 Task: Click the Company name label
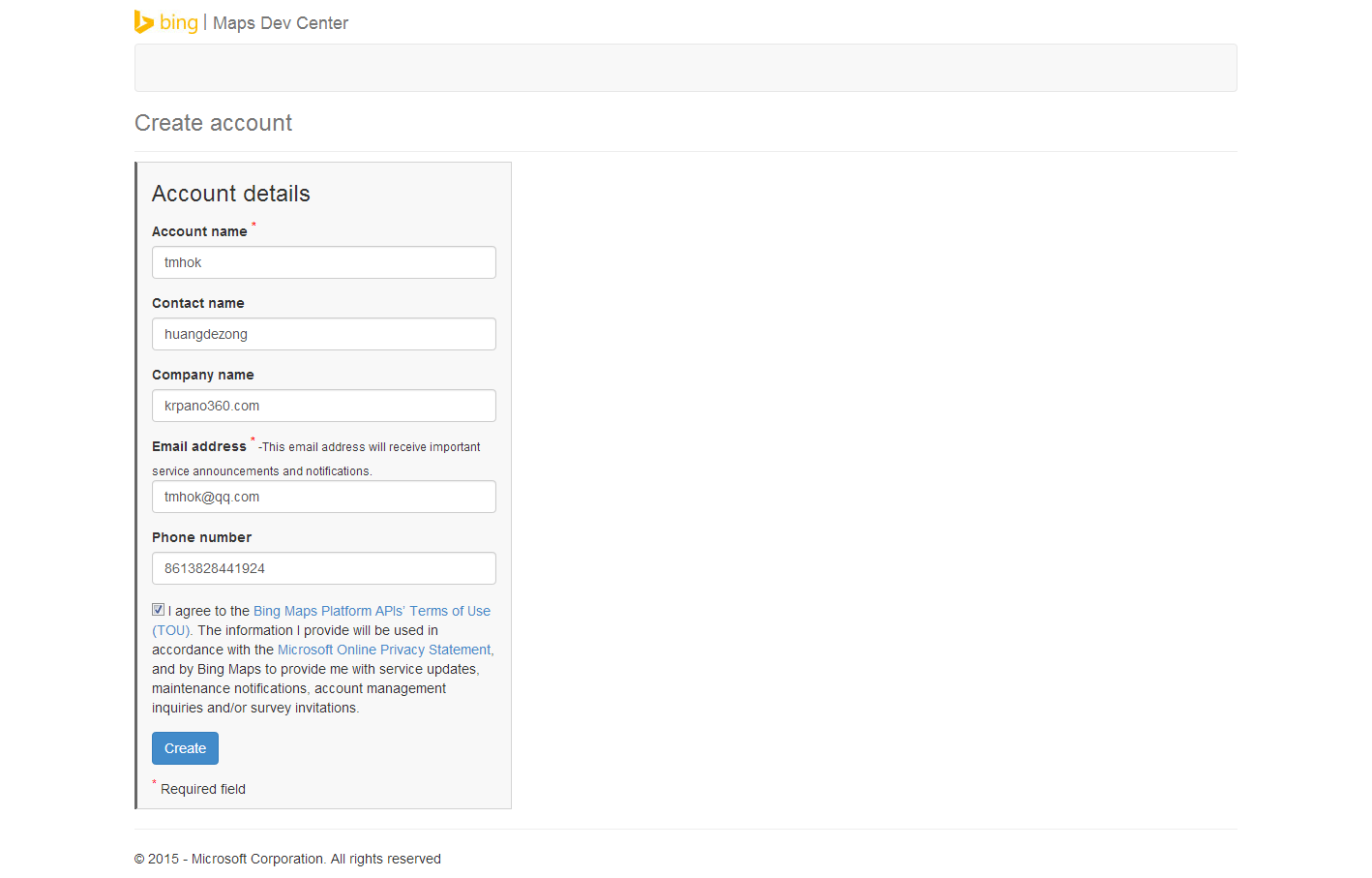[x=202, y=375]
